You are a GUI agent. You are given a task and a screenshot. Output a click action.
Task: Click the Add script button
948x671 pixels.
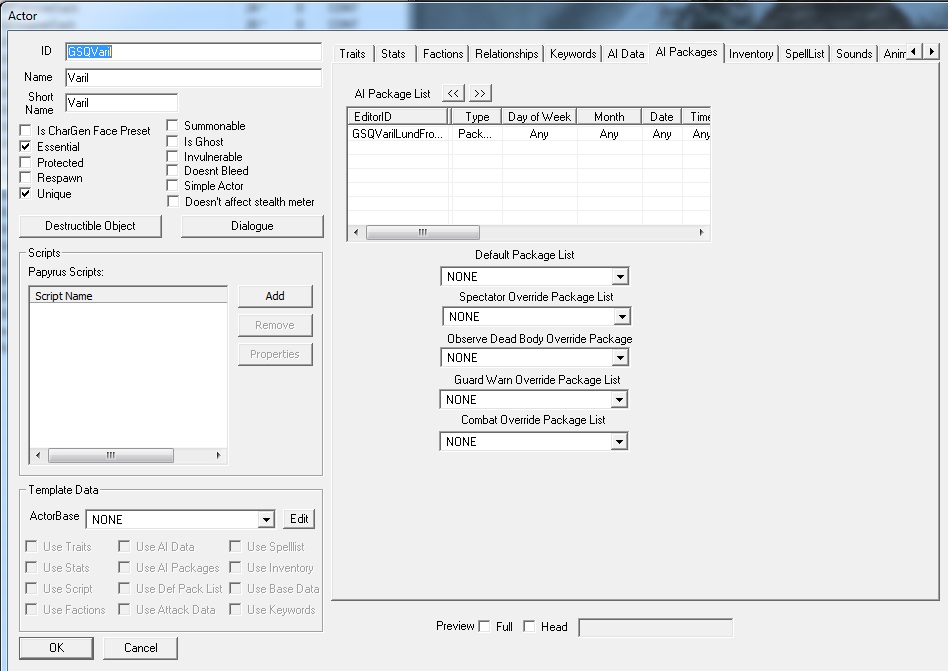(x=275, y=296)
